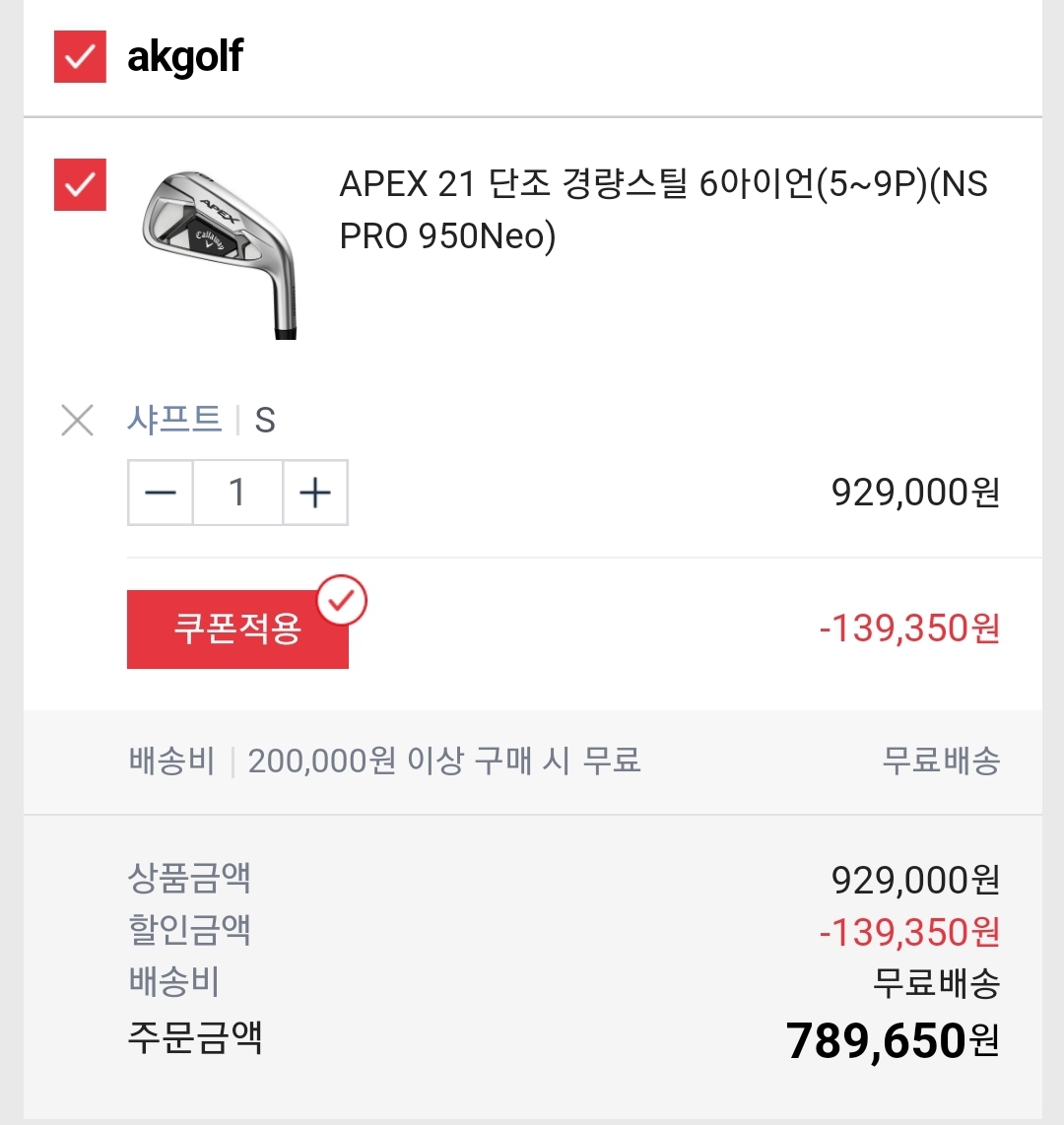
Task: Click the coupon applied checkmark badge
Action: [x=341, y=601]
